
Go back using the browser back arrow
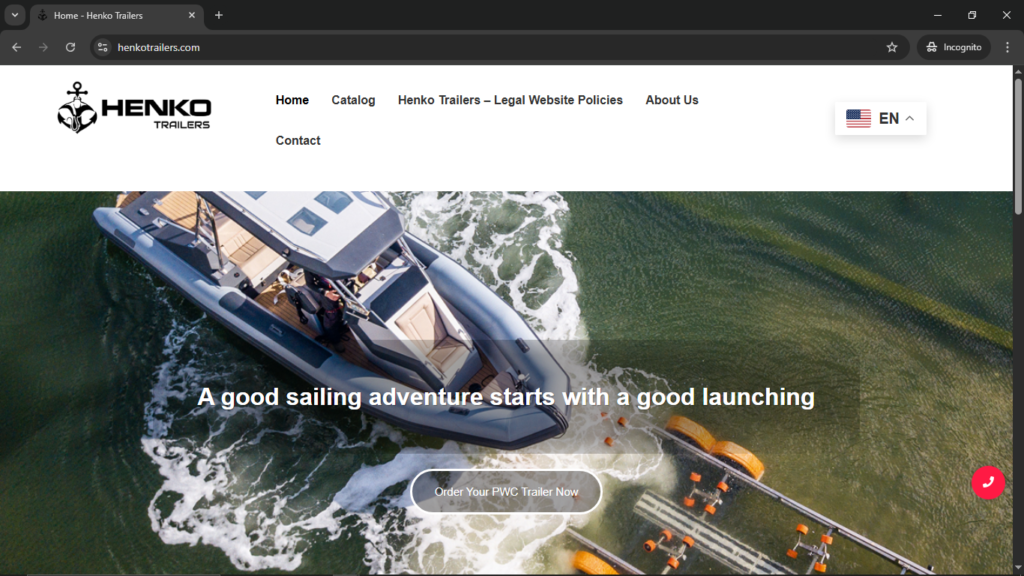click(x=16, y=47)
